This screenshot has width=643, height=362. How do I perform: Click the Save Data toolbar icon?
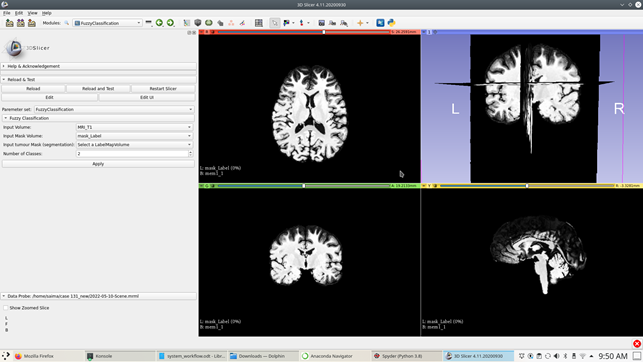click(32, 23)
